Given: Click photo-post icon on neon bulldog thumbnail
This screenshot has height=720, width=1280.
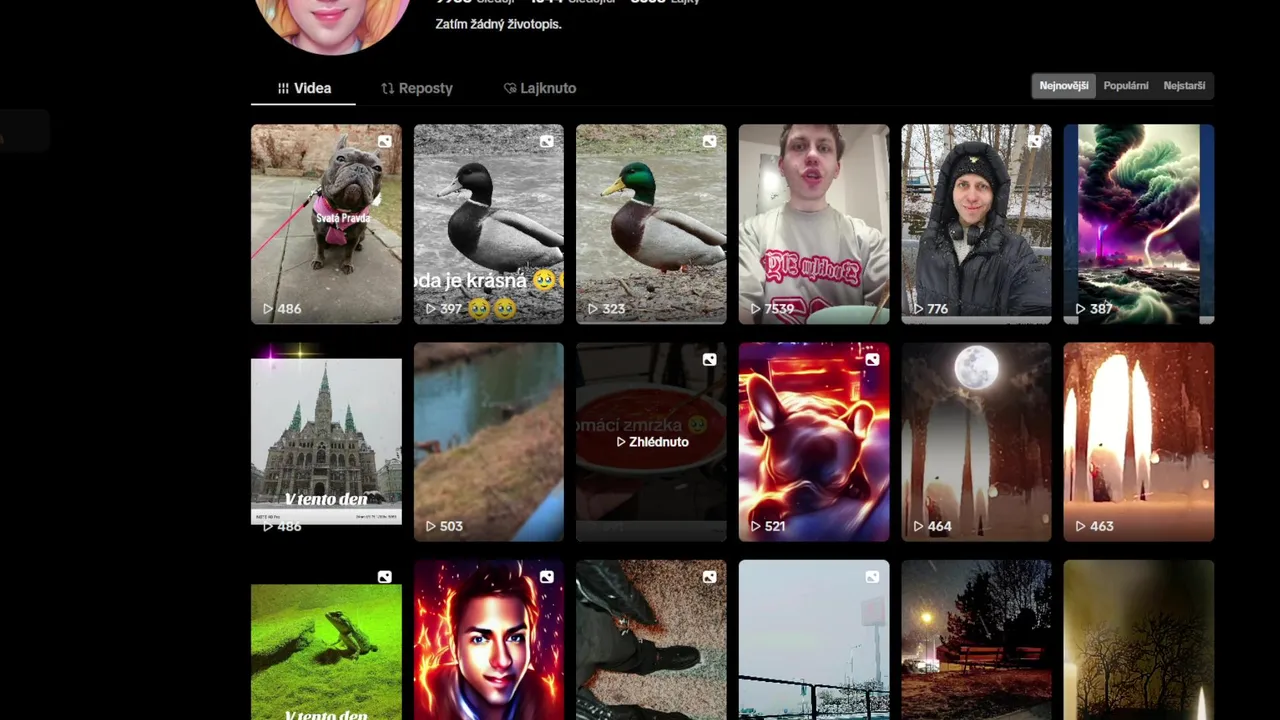Looking at the screenshot, I should [872, 360].
